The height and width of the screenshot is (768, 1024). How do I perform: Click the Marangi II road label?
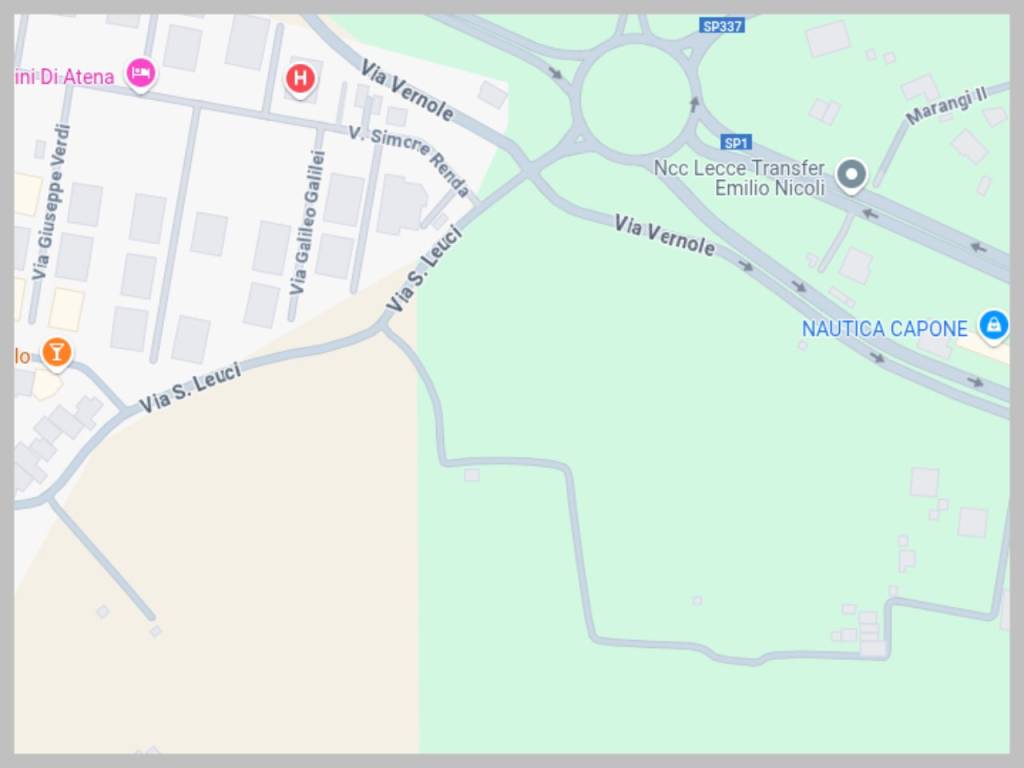(x=946, y=106)
